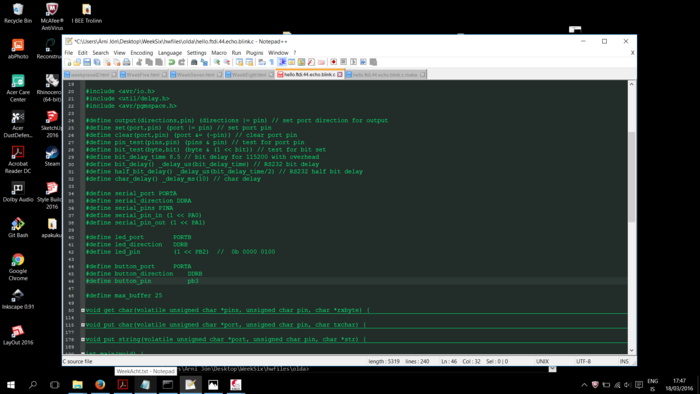Click the User Defined Language toolbar icon

pyautogui.click(x=292, y=62)
